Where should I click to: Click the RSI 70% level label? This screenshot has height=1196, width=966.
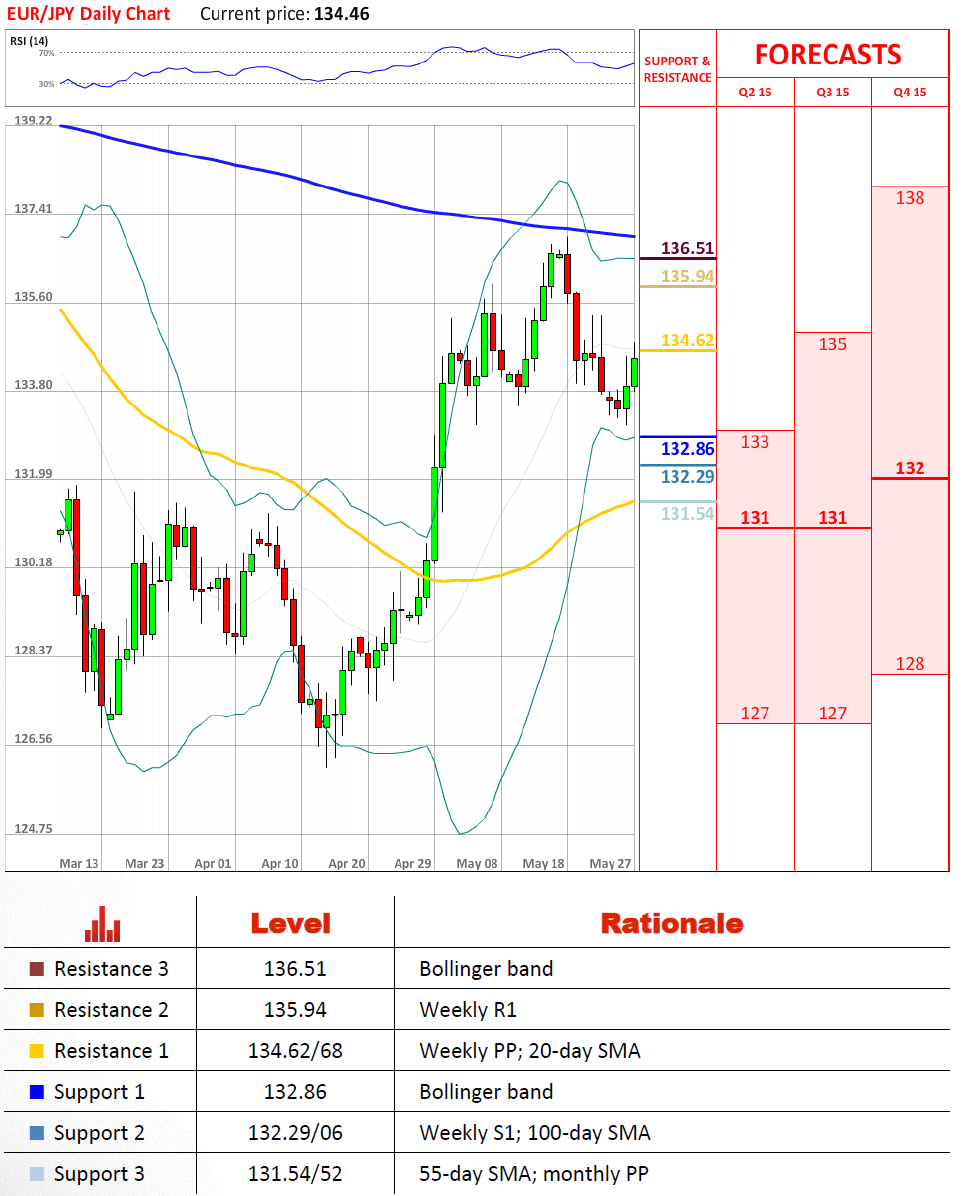[47, 53]
